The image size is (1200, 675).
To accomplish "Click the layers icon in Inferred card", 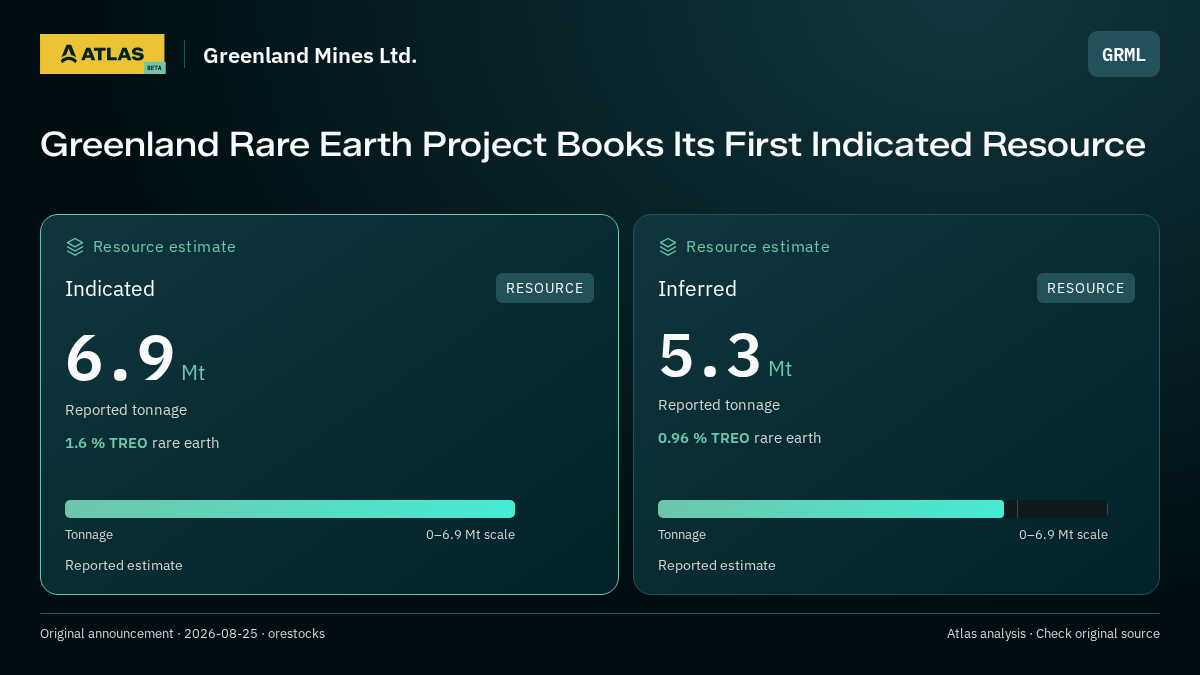I will tap(668, 247).
